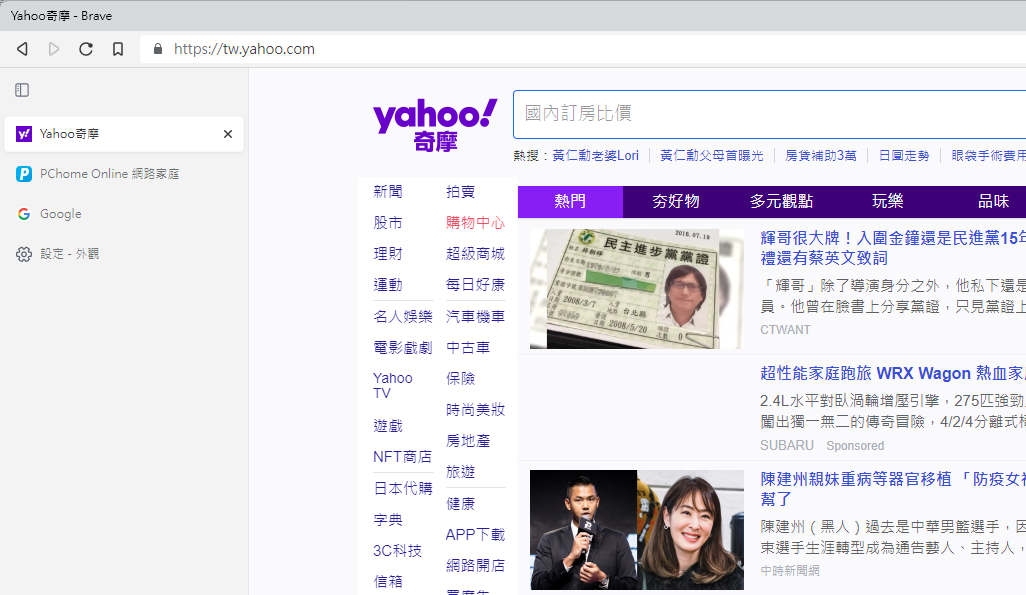Click the gear icon of the settings tab
The width and height of the screenshot is (1026, 595).
[x=24, y=254]
